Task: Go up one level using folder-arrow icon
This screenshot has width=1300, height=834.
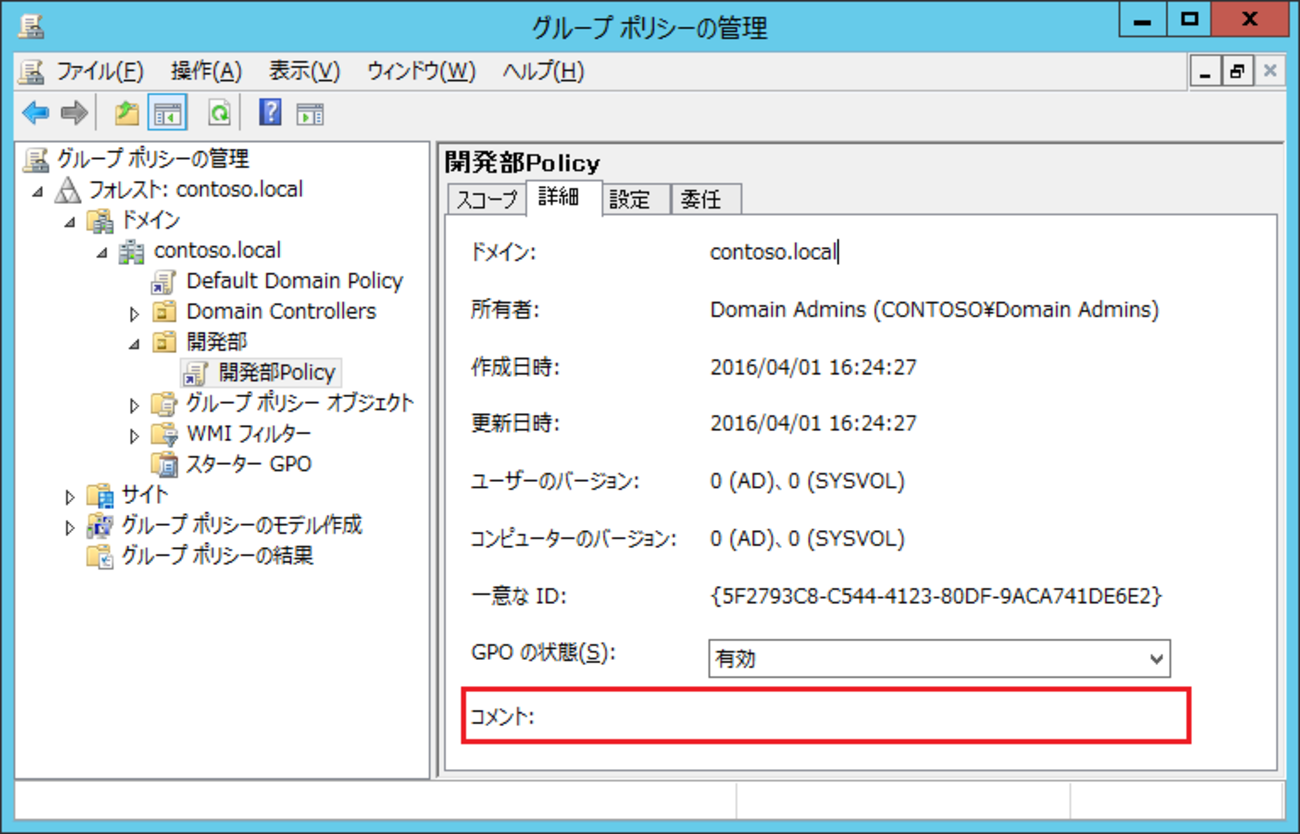Action: point(126,113)
